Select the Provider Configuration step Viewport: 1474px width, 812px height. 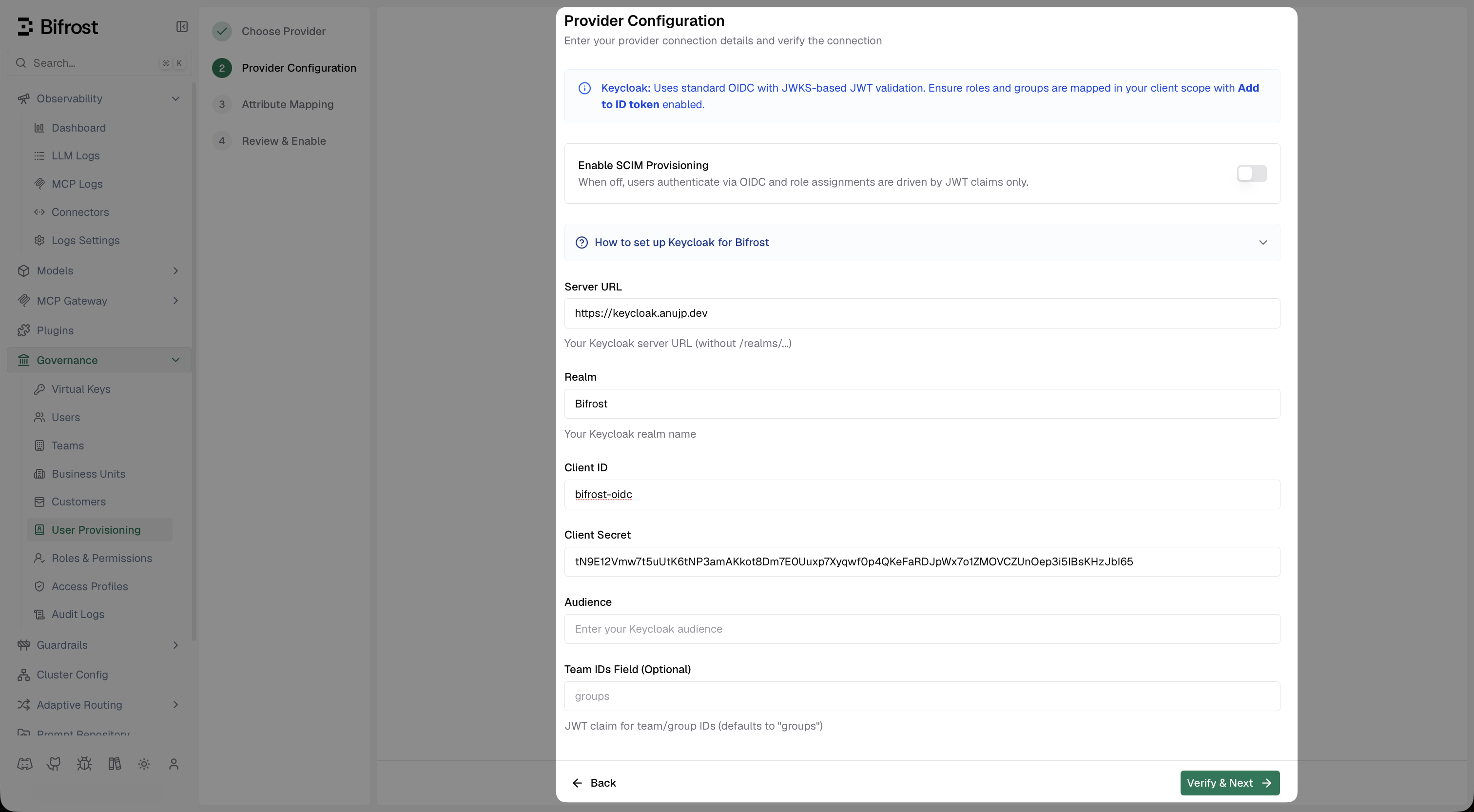click(x=284, y=68)
